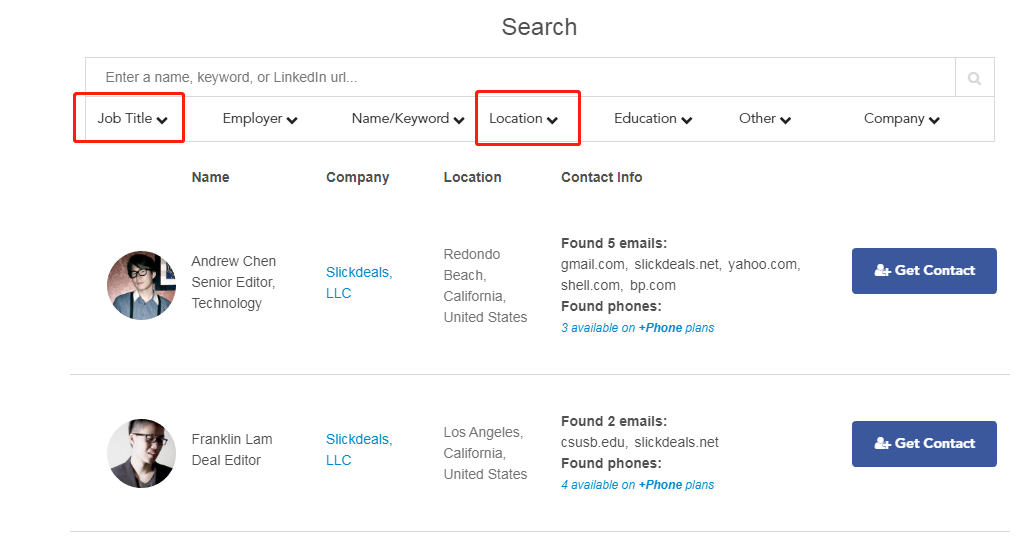Click the Location column header
This screenshot has height=537, width=1034.
[x=472, y=178]
